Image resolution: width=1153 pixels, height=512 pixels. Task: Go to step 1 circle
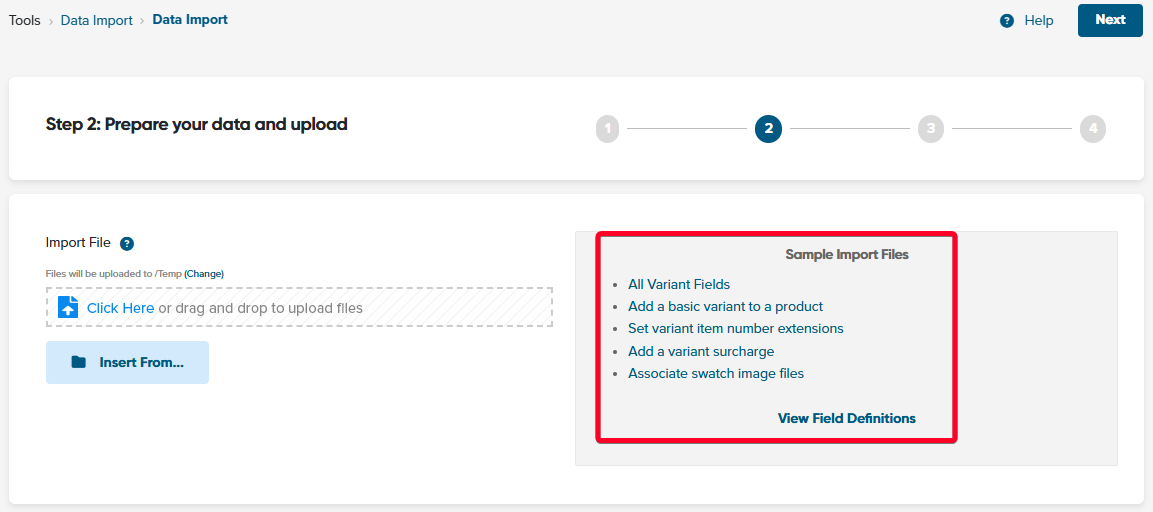coord(607,129)
